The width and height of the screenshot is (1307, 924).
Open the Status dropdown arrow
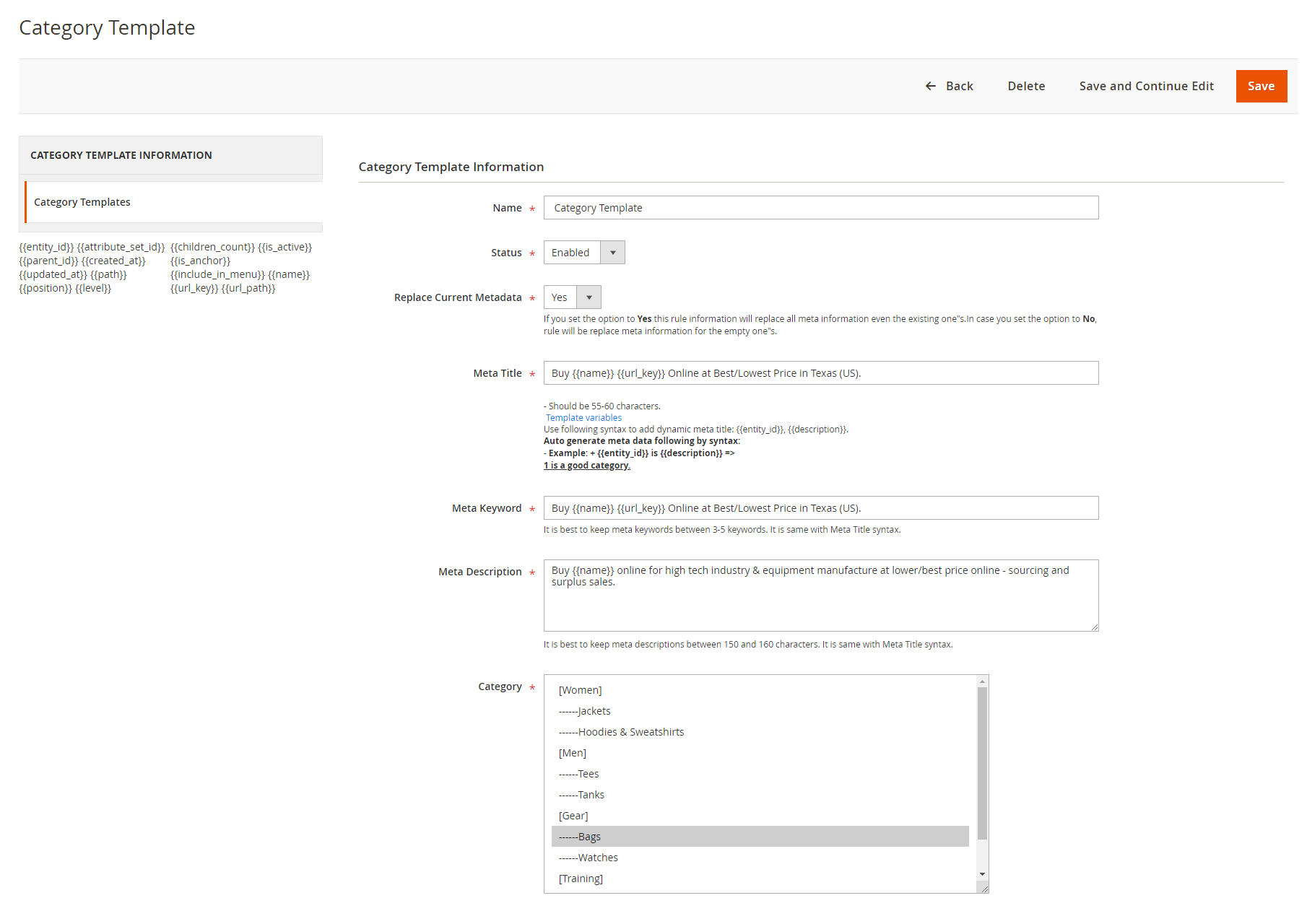tap(612, 253)
